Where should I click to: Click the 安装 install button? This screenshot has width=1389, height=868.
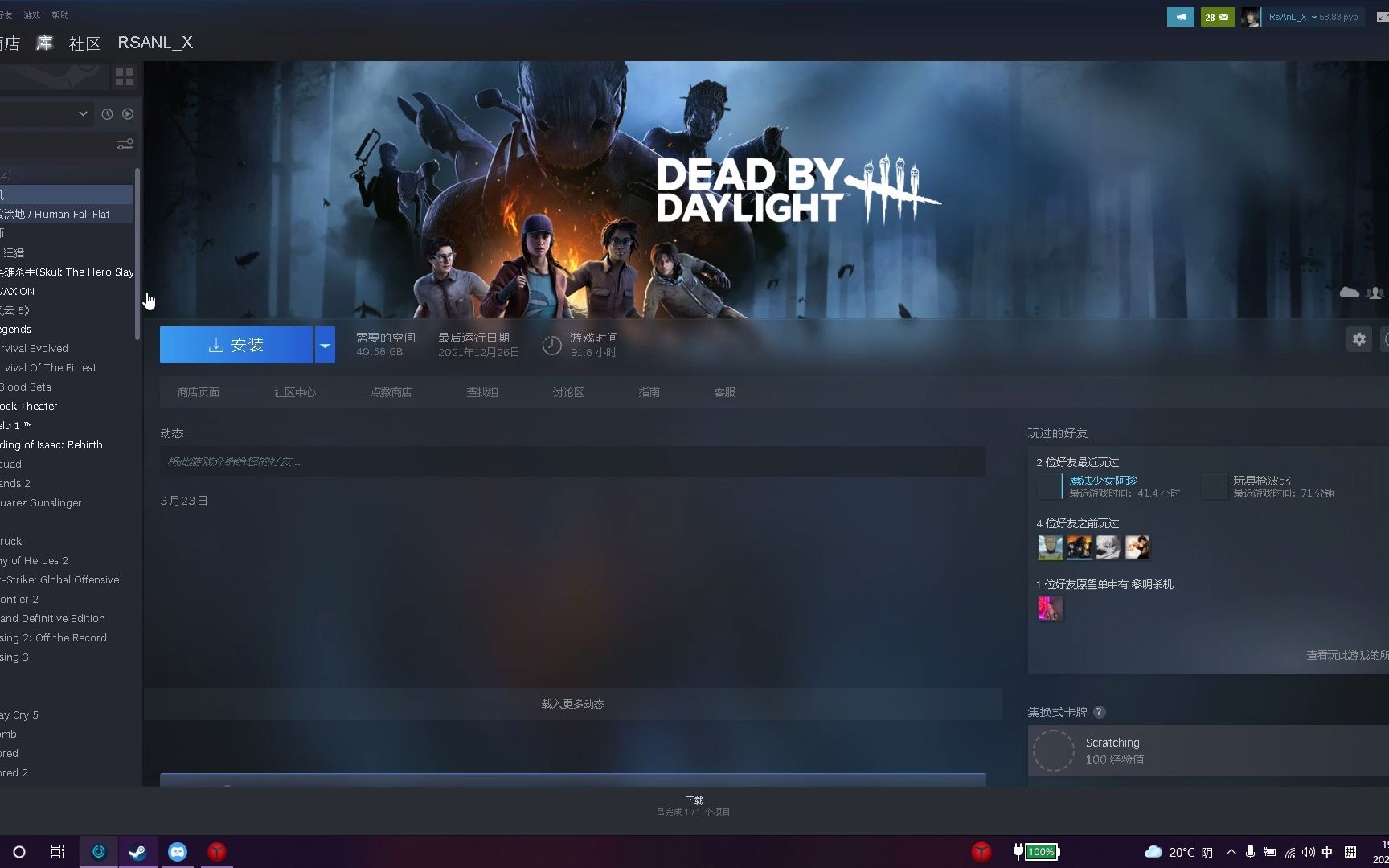click(236, 345)
